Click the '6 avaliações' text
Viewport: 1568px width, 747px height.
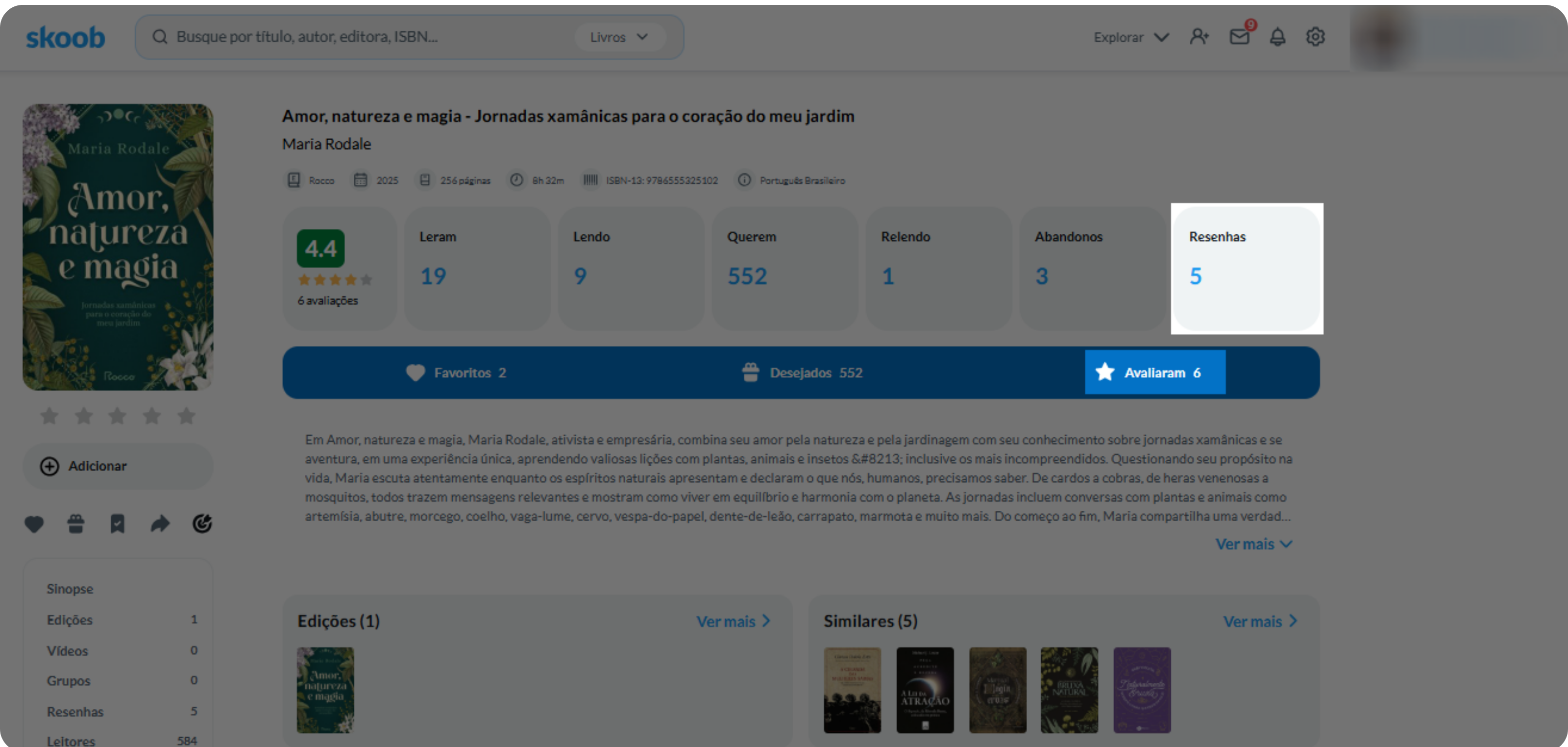point(327,301)
